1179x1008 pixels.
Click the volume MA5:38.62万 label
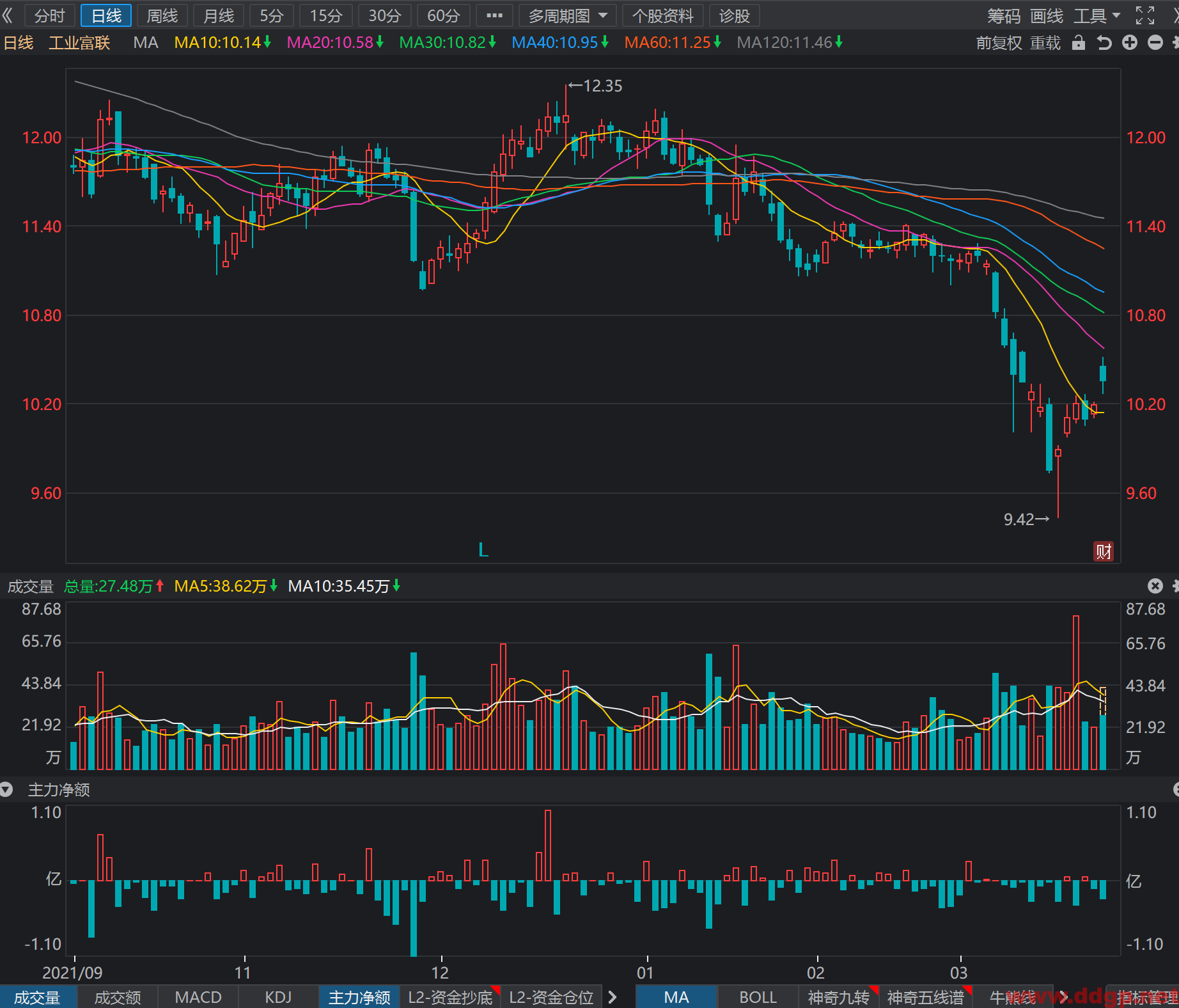pyautogui.click(x=226, y=586)
